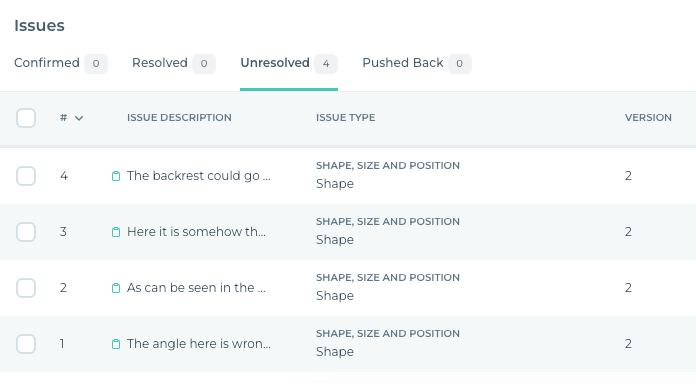
Task: Toggle the select-all checkbox in header
Action: 26,118
